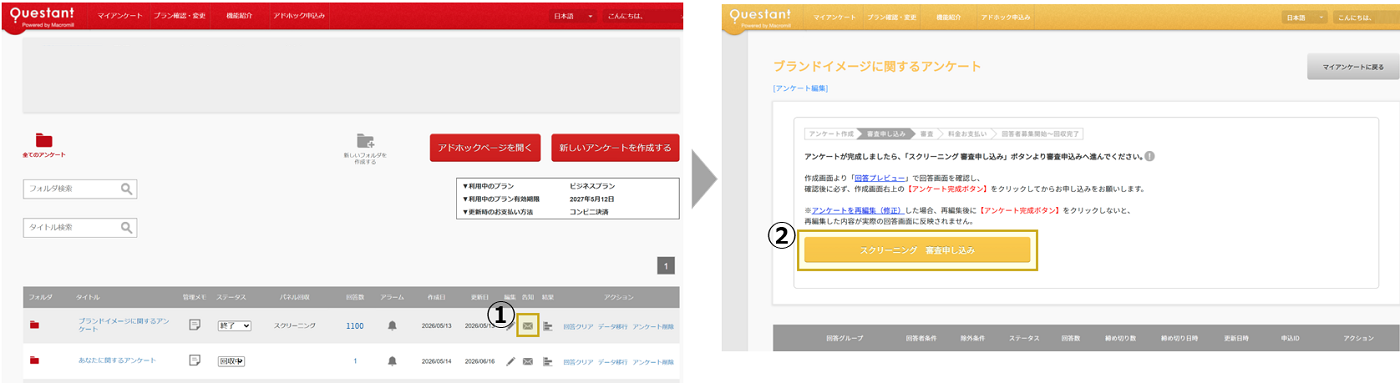Open マイアンケート in yellow header menu
Image resolution: width=1400 pixels, height=383 pixels.
pos(836,18)
